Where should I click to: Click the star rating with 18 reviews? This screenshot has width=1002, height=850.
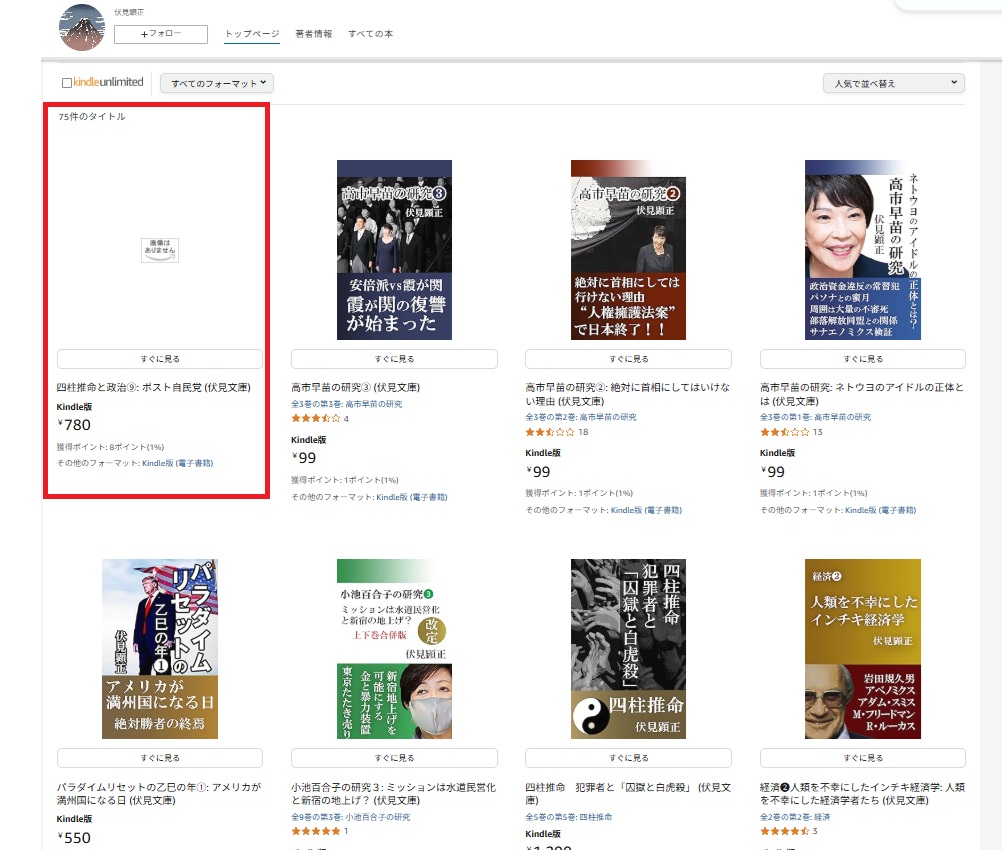pos(549,432)
